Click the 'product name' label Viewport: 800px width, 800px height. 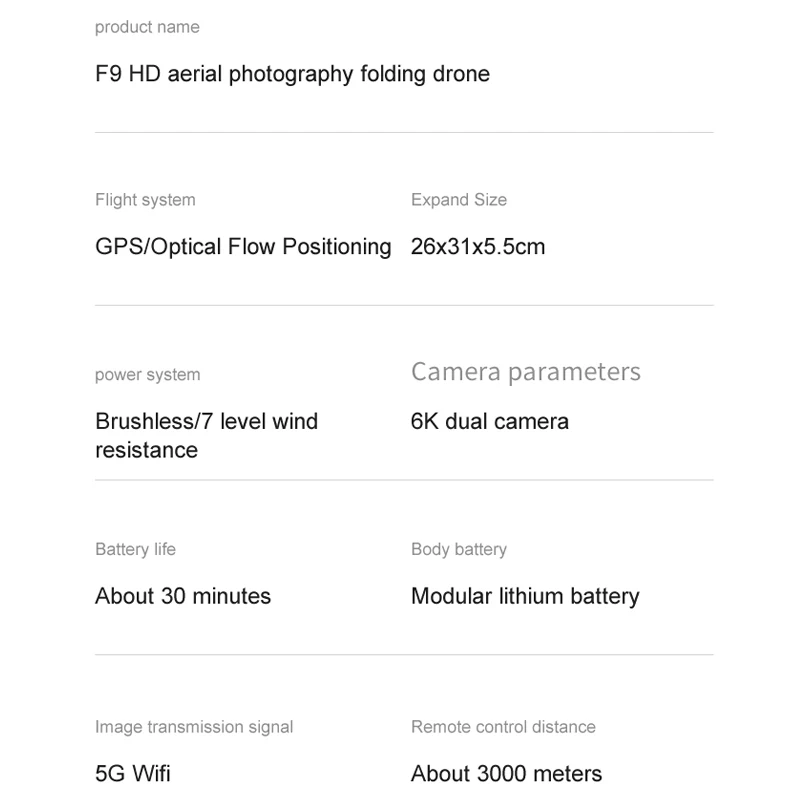click(147, 28)
